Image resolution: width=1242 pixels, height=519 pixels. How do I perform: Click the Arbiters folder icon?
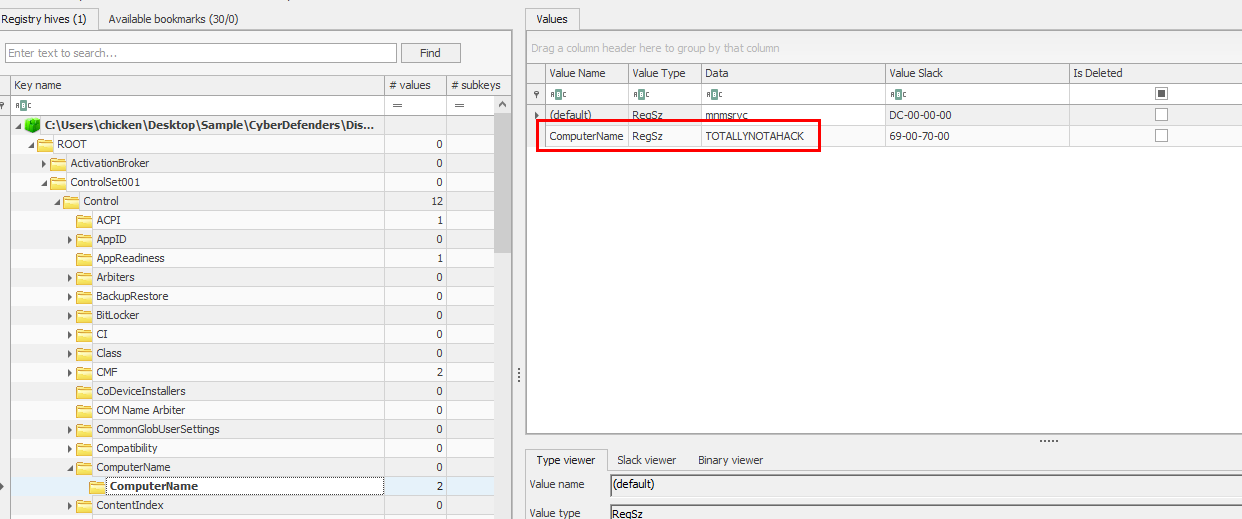tap(84, 277)
